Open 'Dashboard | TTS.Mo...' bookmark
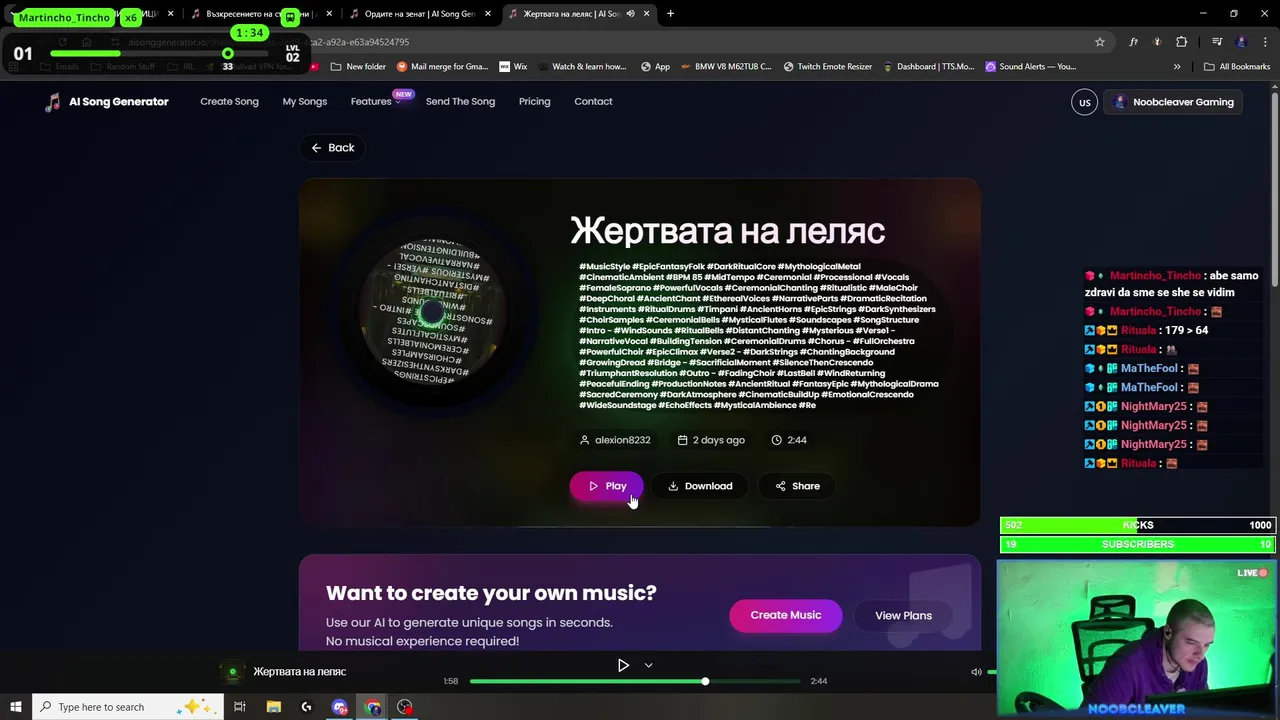Screen dimensions: 1280x720 click(928, 67)
